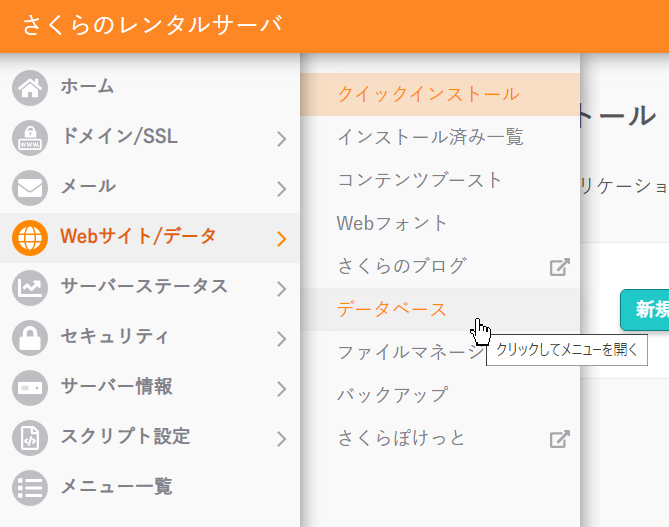Click the さくらのレンタルサーバ header title
669x527 pixels.
click(x=152, y=24)
